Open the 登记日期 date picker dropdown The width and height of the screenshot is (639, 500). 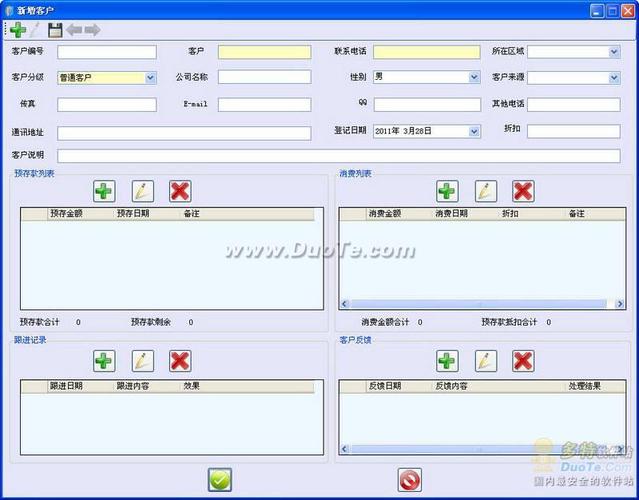pos(474,131)
